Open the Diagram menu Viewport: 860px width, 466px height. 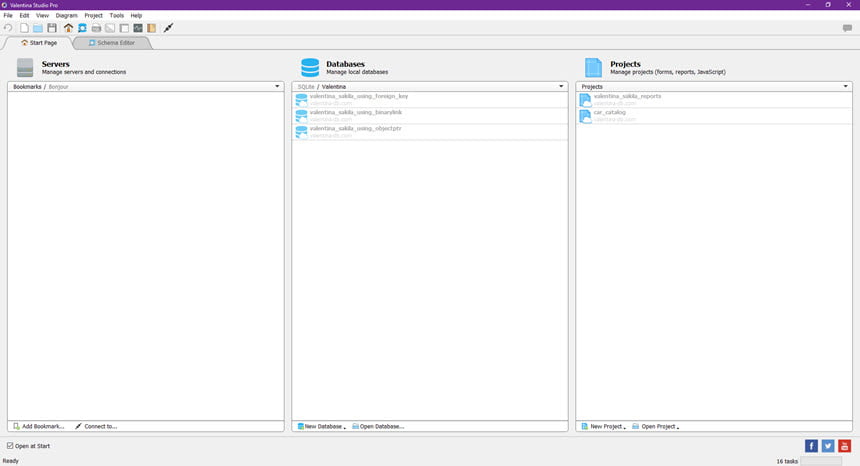click(x=66, y=15)
